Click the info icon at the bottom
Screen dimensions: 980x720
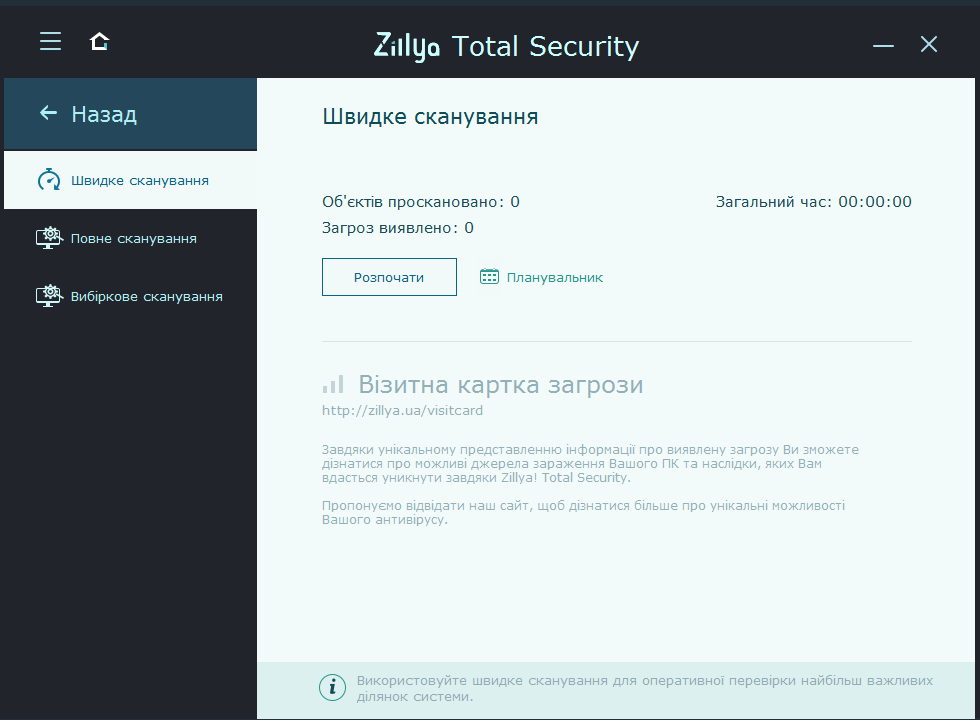(332, 687)
